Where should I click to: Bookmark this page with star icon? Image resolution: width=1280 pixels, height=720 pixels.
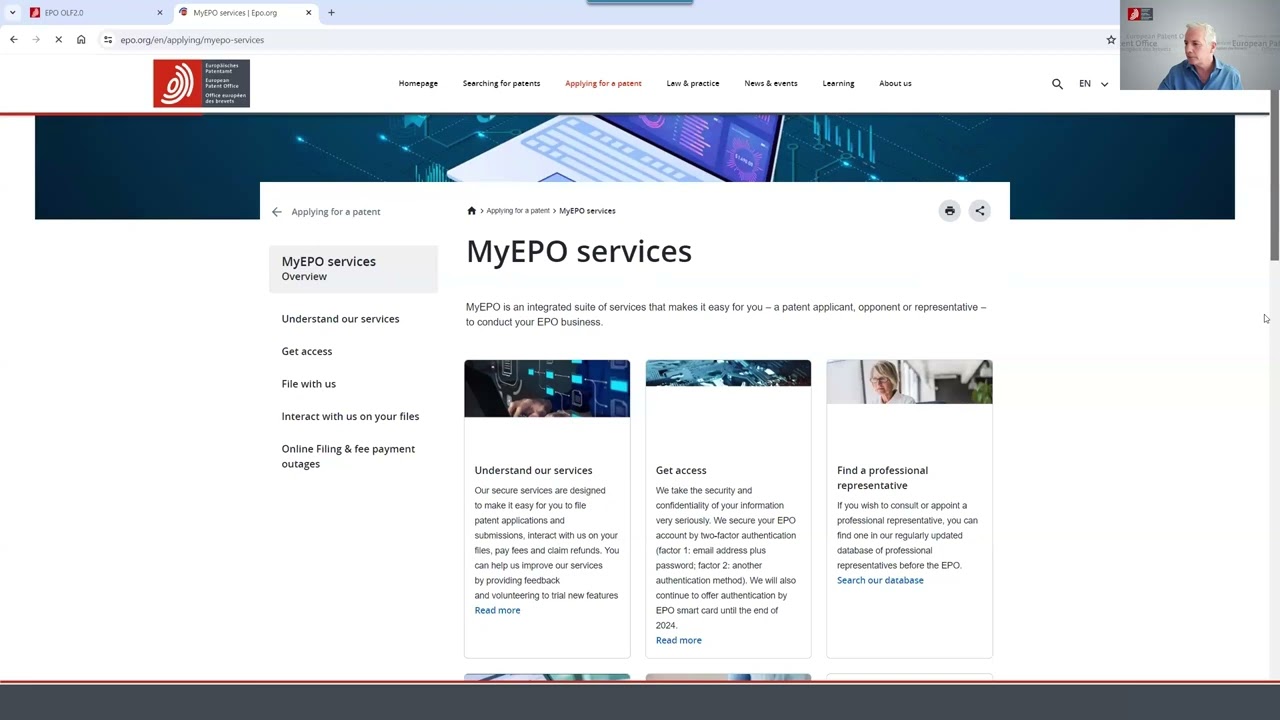[1111, 40]
